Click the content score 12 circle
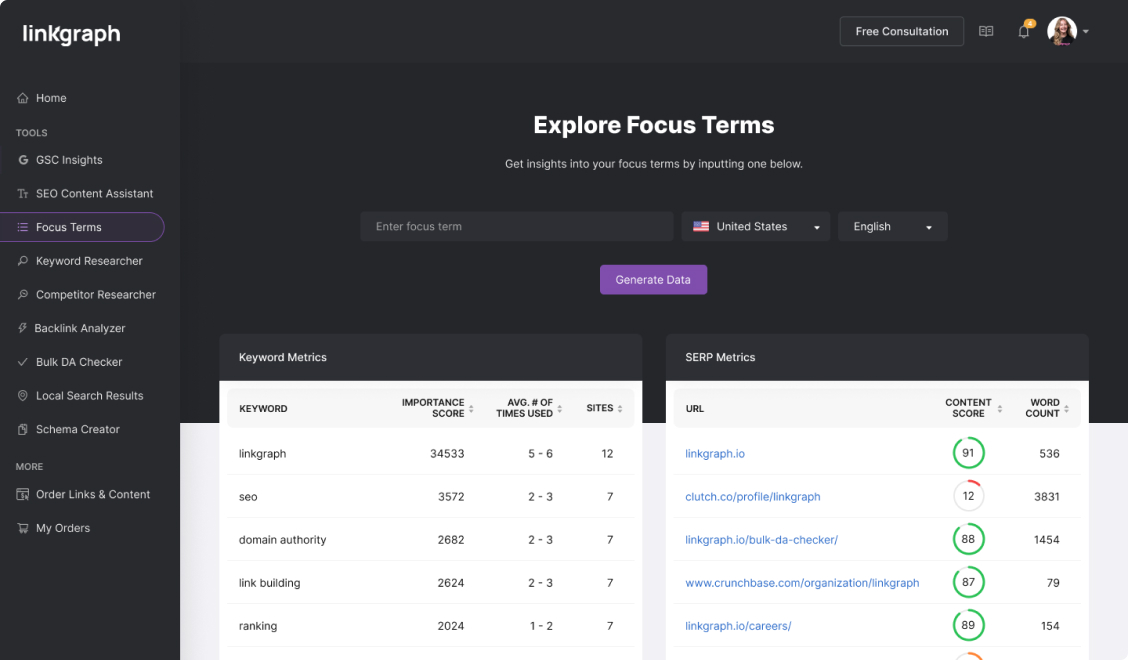 tap(968, 496)
